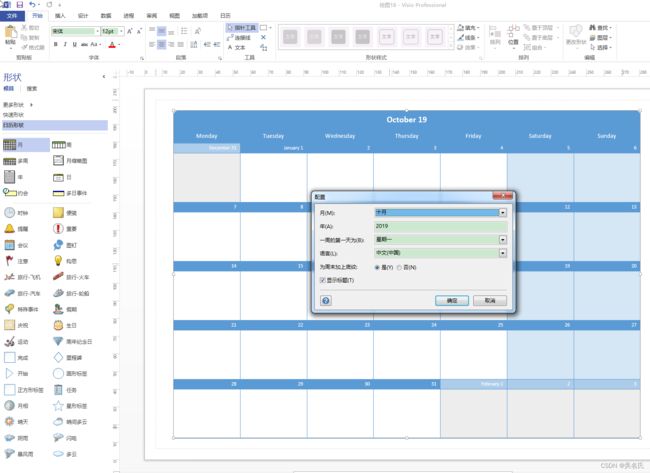Select the lightbulb Idea shape
Image resolution: width=650 pixels, height=473 pixels.
[x=65, y=261]
